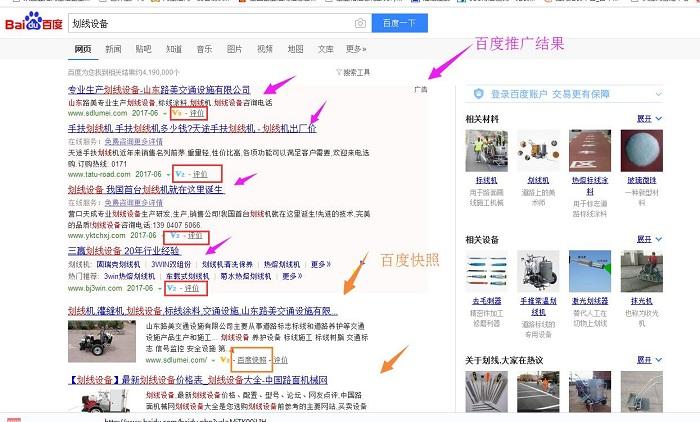Screen dimensions: 700x422
Task: Switch to the 贴吧 tab
Action: click(143, 49)
